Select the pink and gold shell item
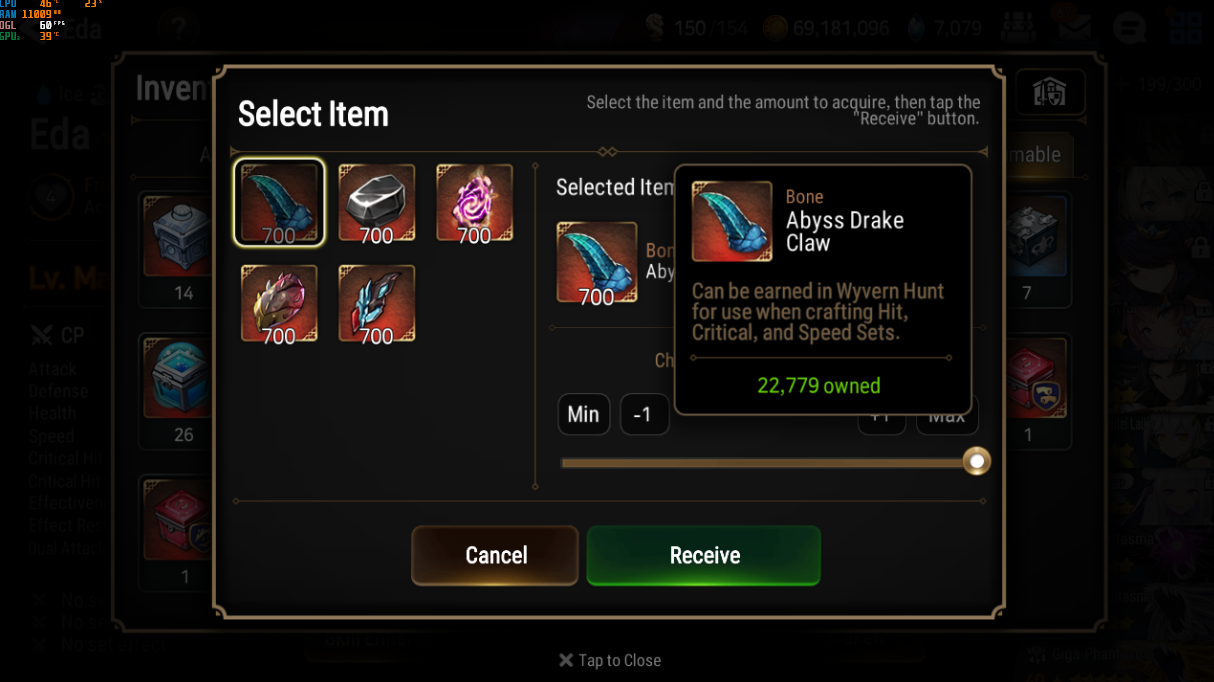Image resolution: width=1214 pixels, height=682 pixels. (x=279, y=303)
